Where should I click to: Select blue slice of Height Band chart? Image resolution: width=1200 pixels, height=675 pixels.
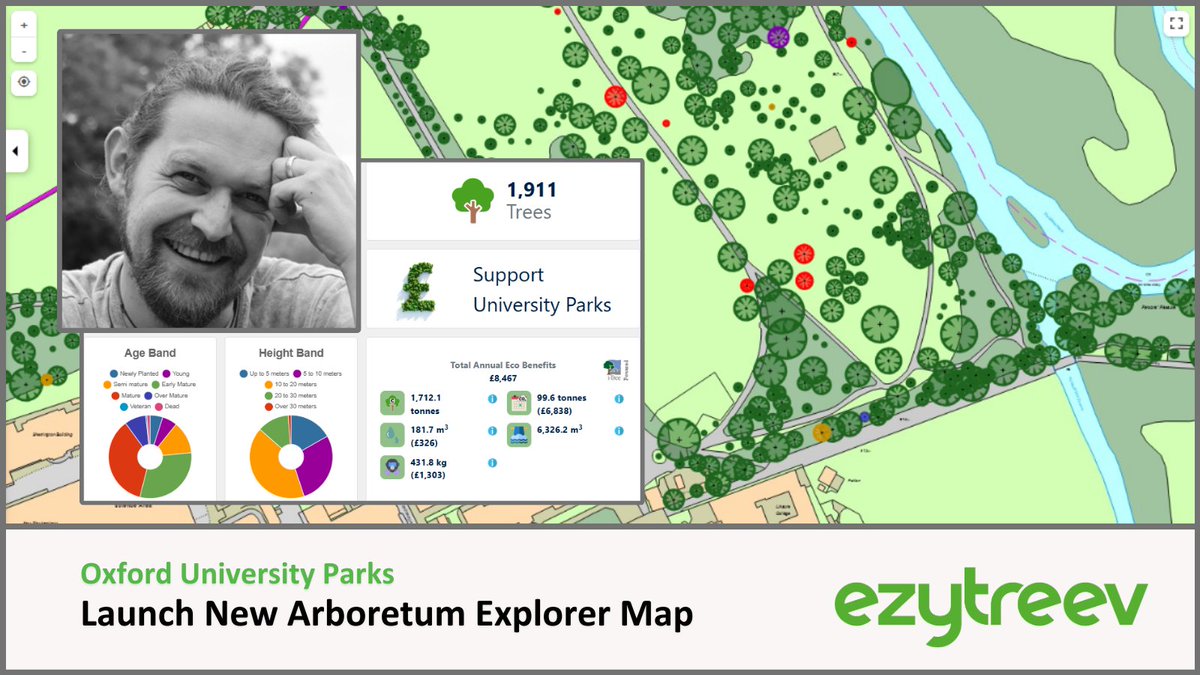click(x=307, y=430)
